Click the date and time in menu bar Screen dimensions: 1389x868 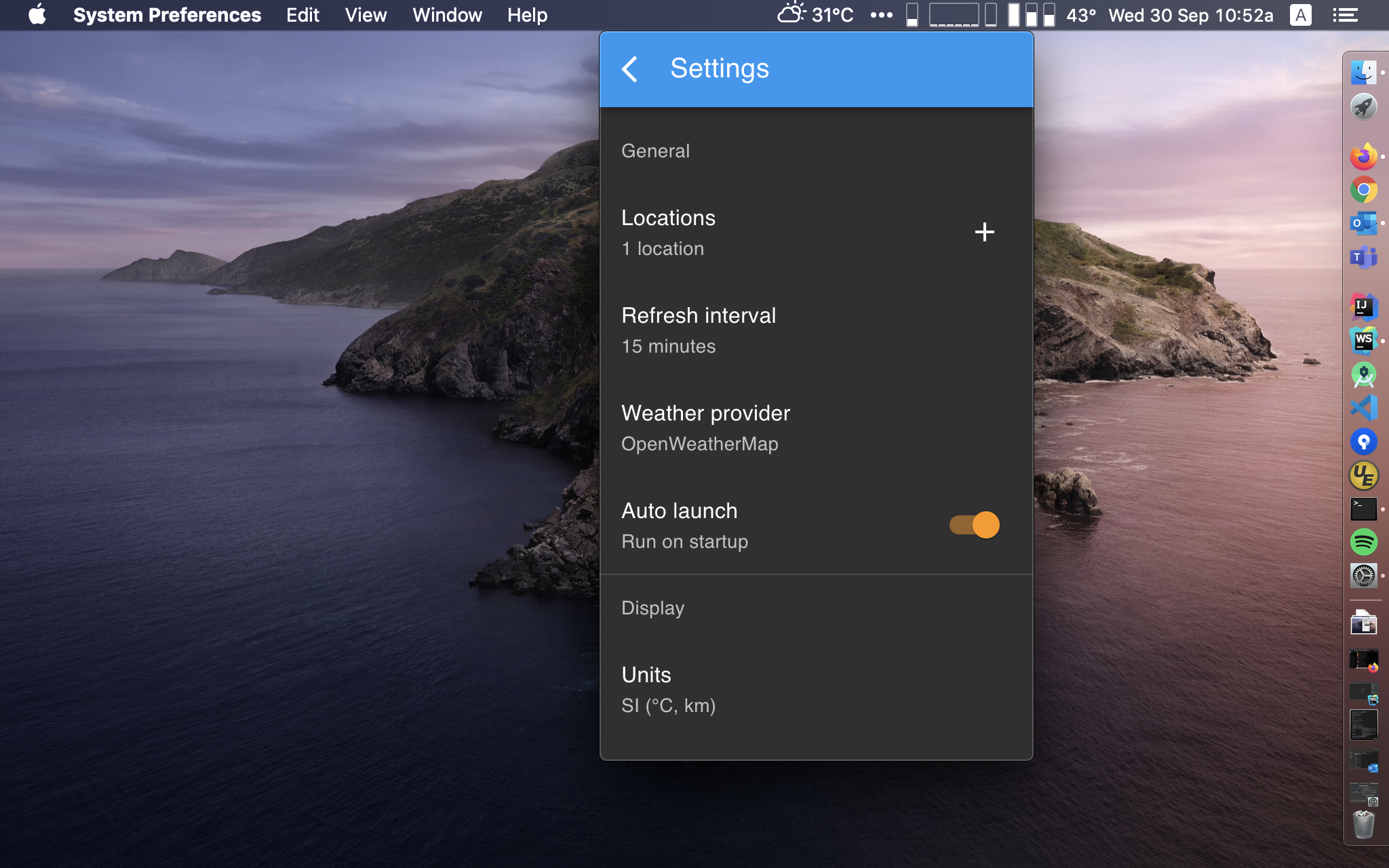tap(1190, 15)
